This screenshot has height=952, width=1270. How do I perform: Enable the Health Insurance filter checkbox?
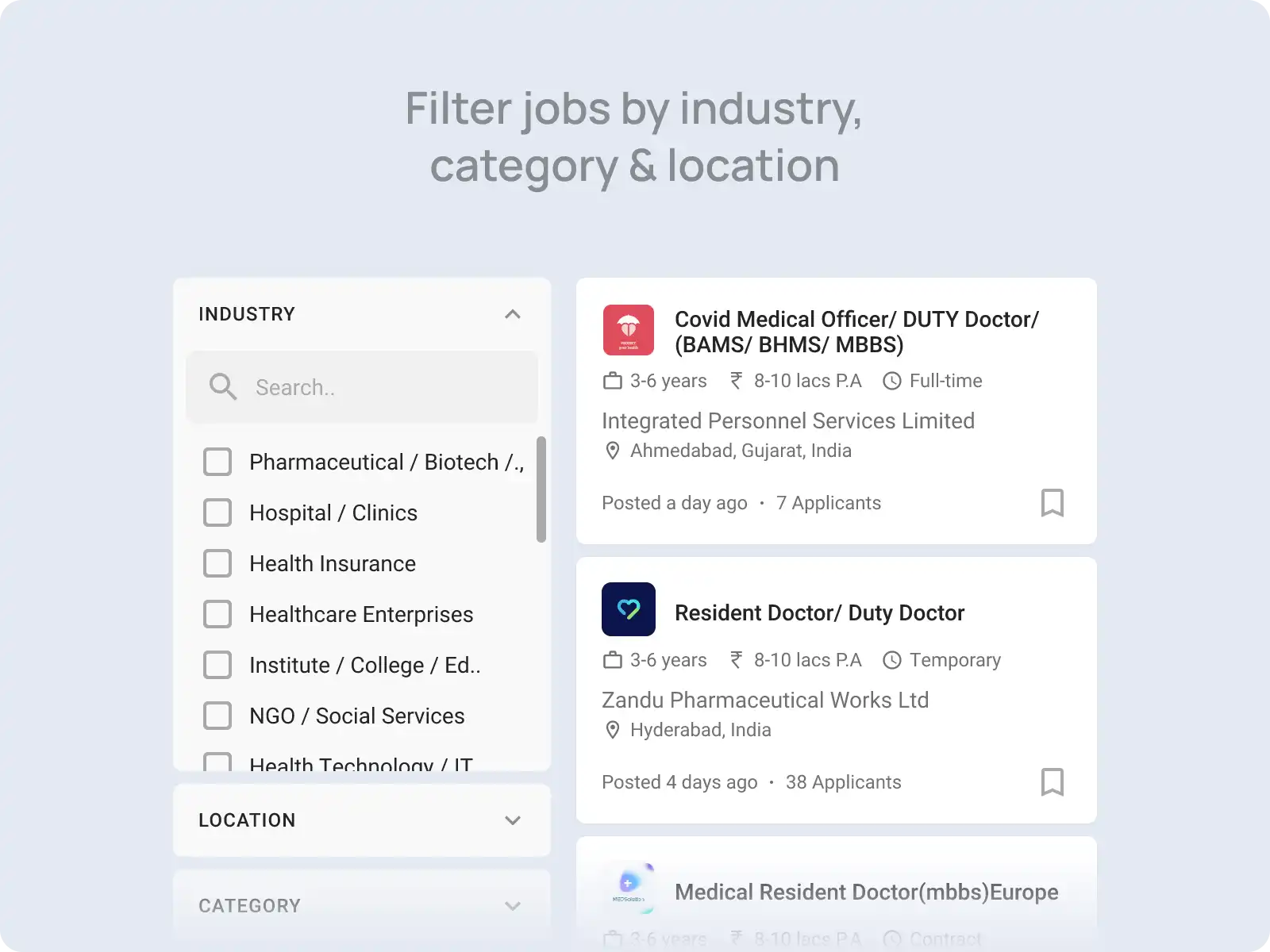(217, 563)
